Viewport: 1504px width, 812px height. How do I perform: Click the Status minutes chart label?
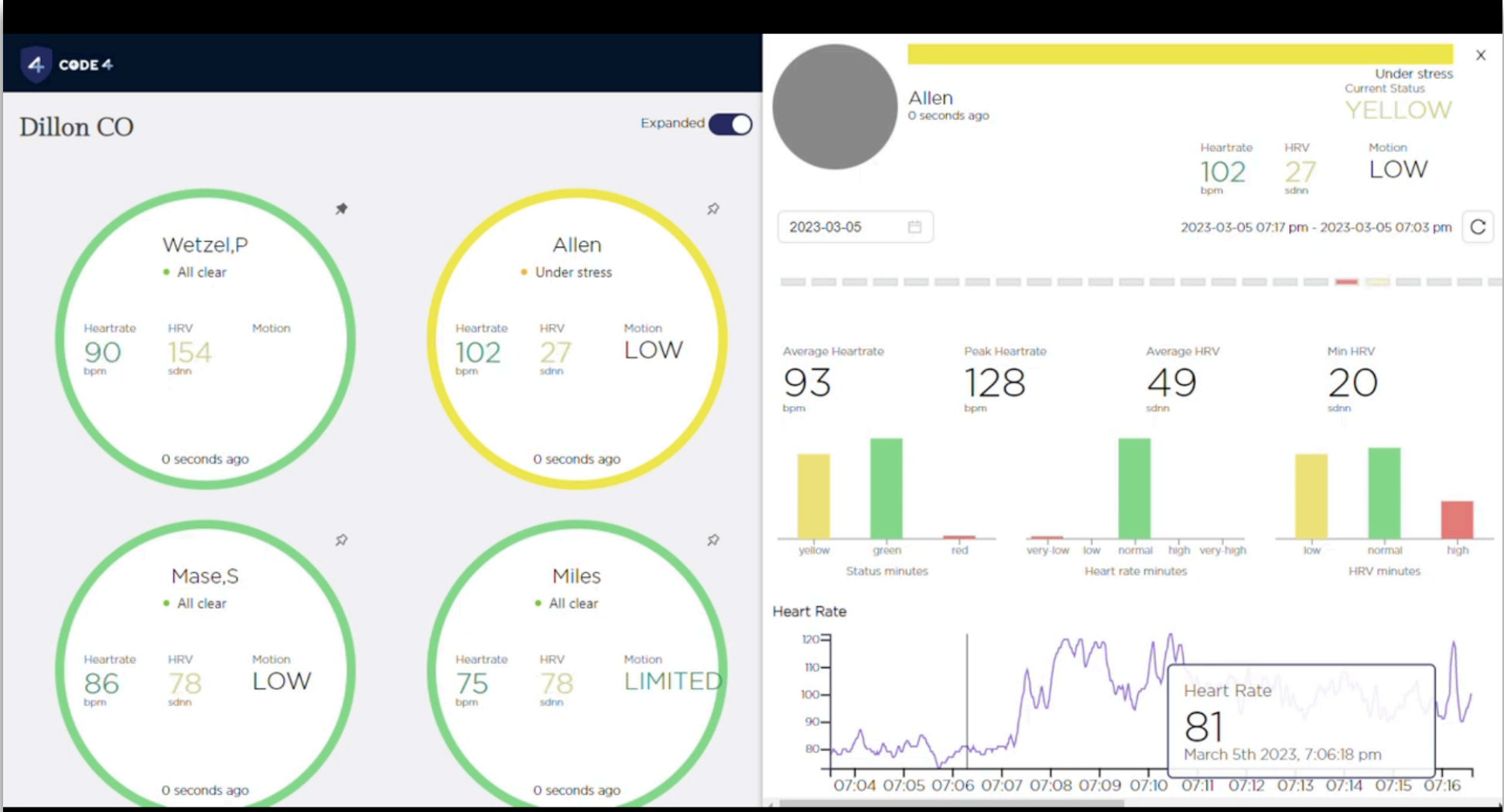click(887, 571)
